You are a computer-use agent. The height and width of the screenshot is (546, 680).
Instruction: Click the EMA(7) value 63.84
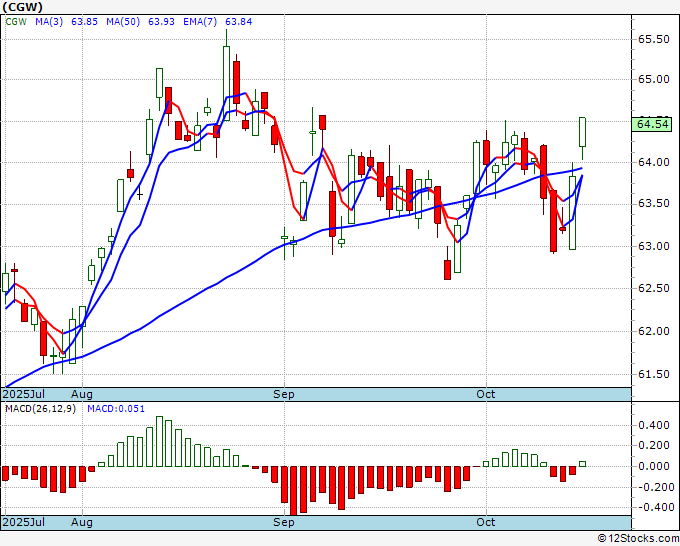click(239, 22)
